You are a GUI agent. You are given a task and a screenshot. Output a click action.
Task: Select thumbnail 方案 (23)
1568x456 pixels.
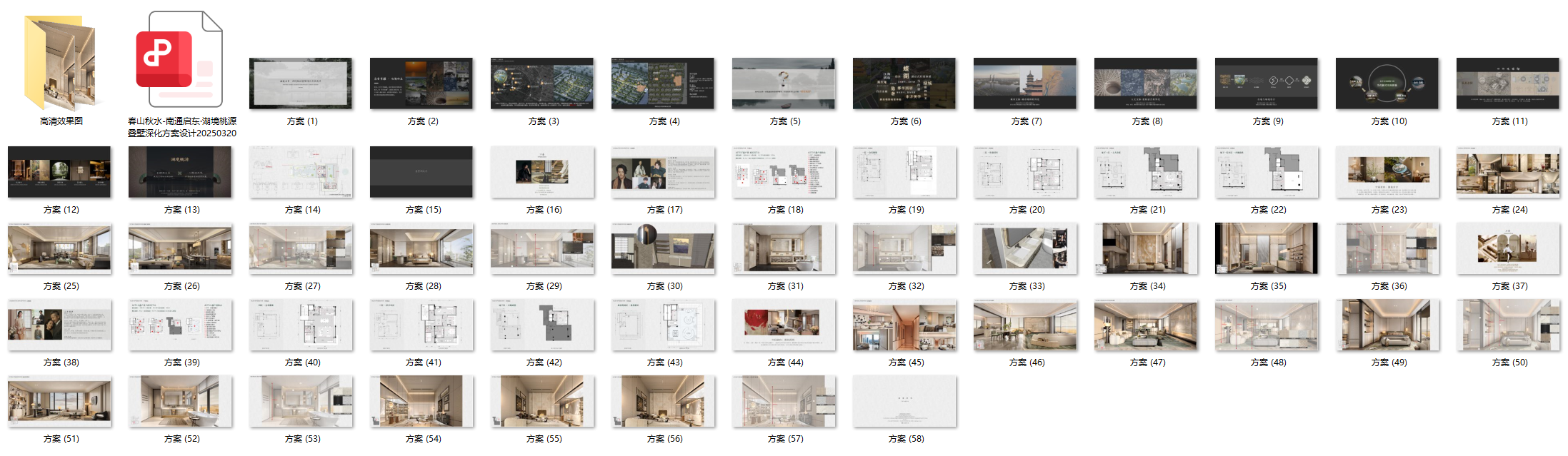click(1387, 172)
